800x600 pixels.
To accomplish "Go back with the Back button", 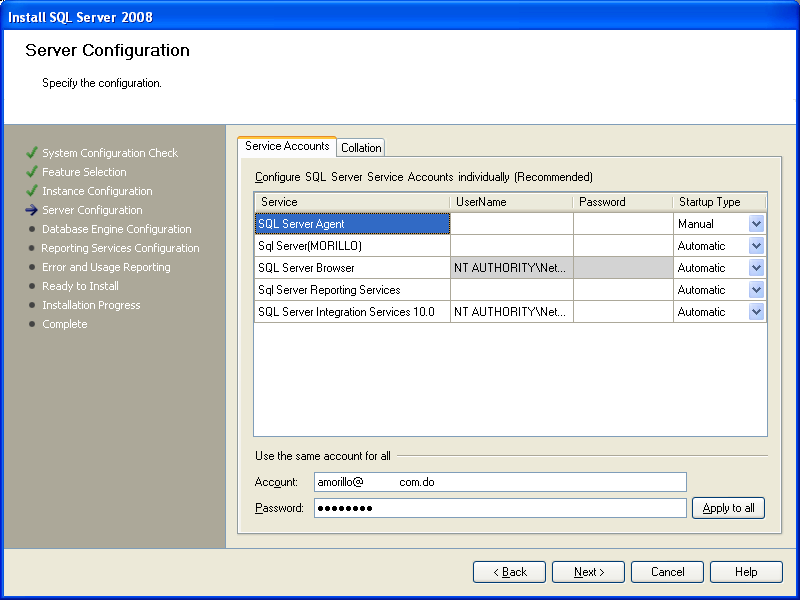I will click(x=509, y=572).
